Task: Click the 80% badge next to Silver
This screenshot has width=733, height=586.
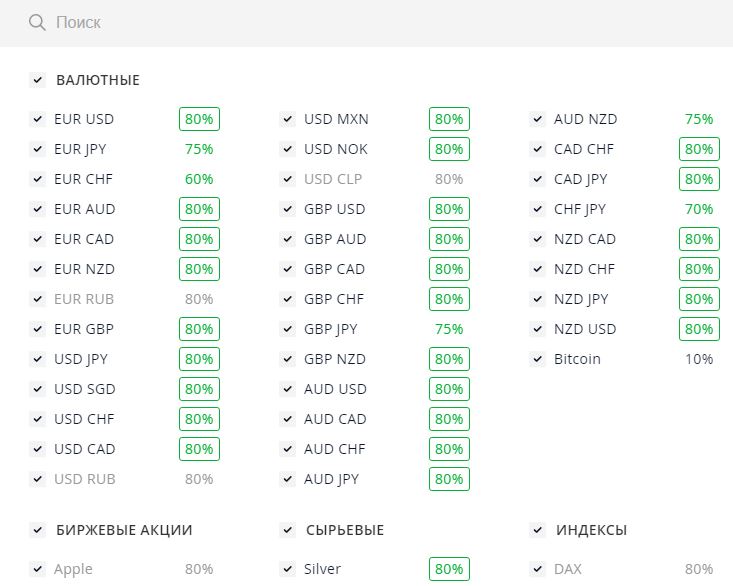Action: click(x=449, y=569)
